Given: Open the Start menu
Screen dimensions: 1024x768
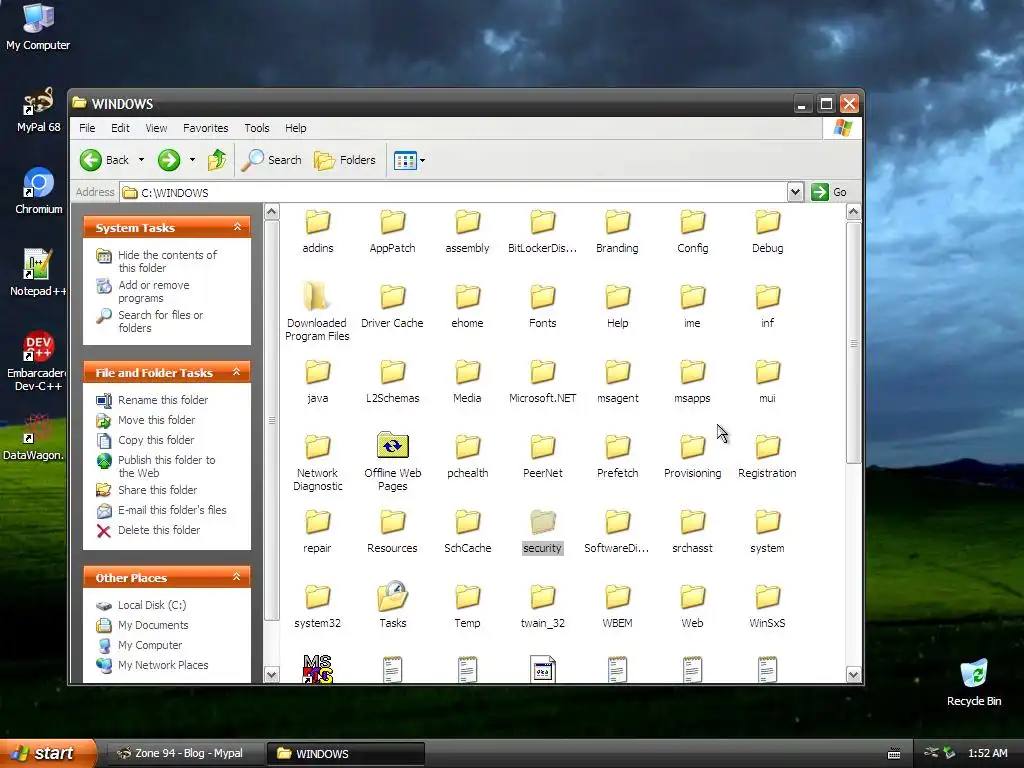Looking at the screenshot, I should click(x=47, y=753).
